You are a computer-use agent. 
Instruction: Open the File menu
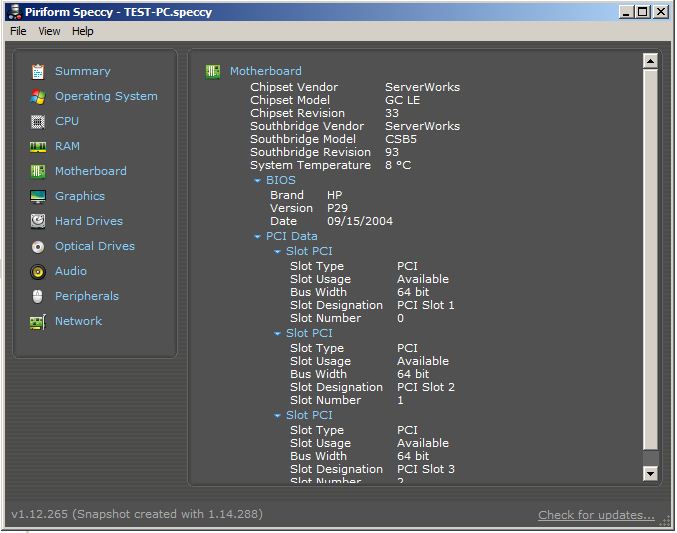pyautogui.click(x=18, y=31)
